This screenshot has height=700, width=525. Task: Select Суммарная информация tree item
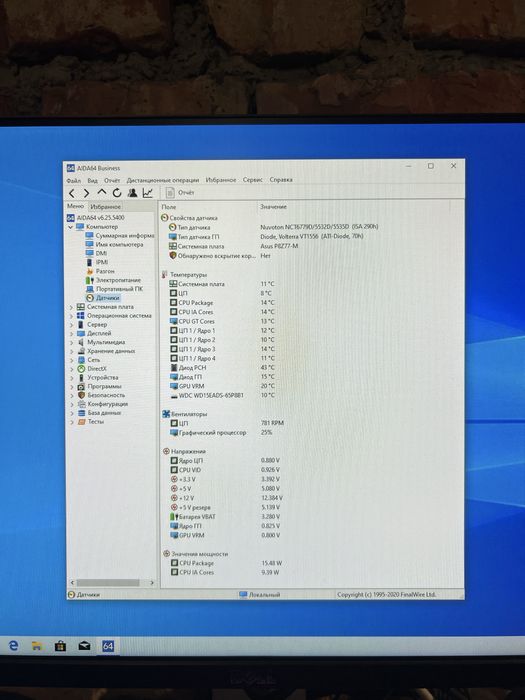[x=120, y=235]
